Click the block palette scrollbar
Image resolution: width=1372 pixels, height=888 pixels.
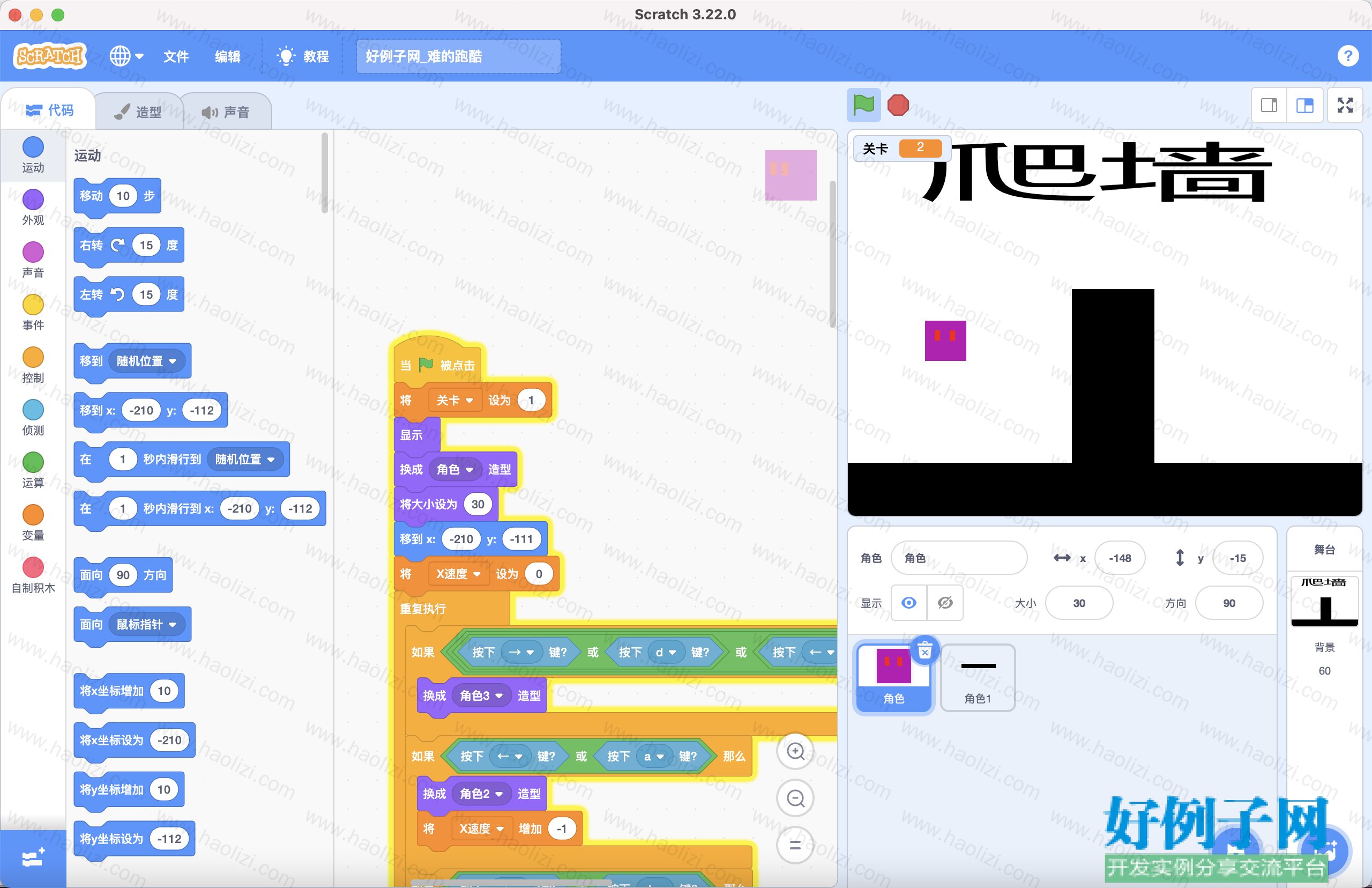(x=324, y=173)
